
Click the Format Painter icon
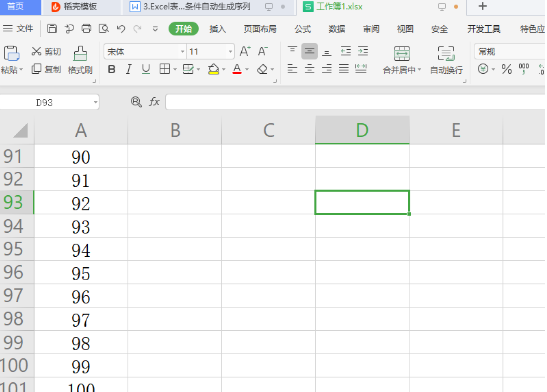(80, 54)
